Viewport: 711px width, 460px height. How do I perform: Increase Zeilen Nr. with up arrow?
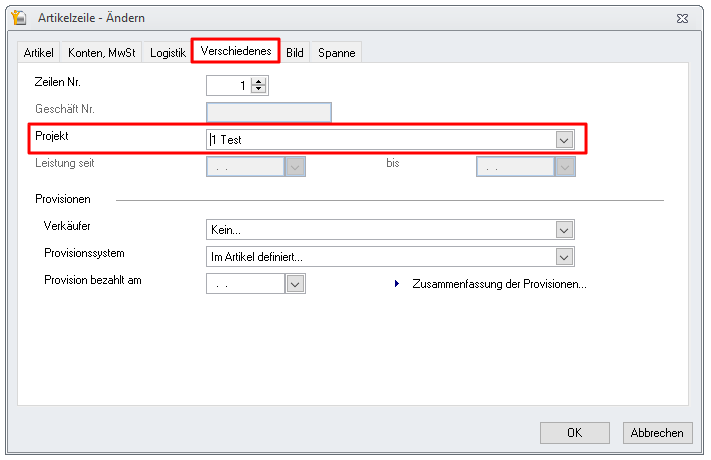(x=260, y=81)
